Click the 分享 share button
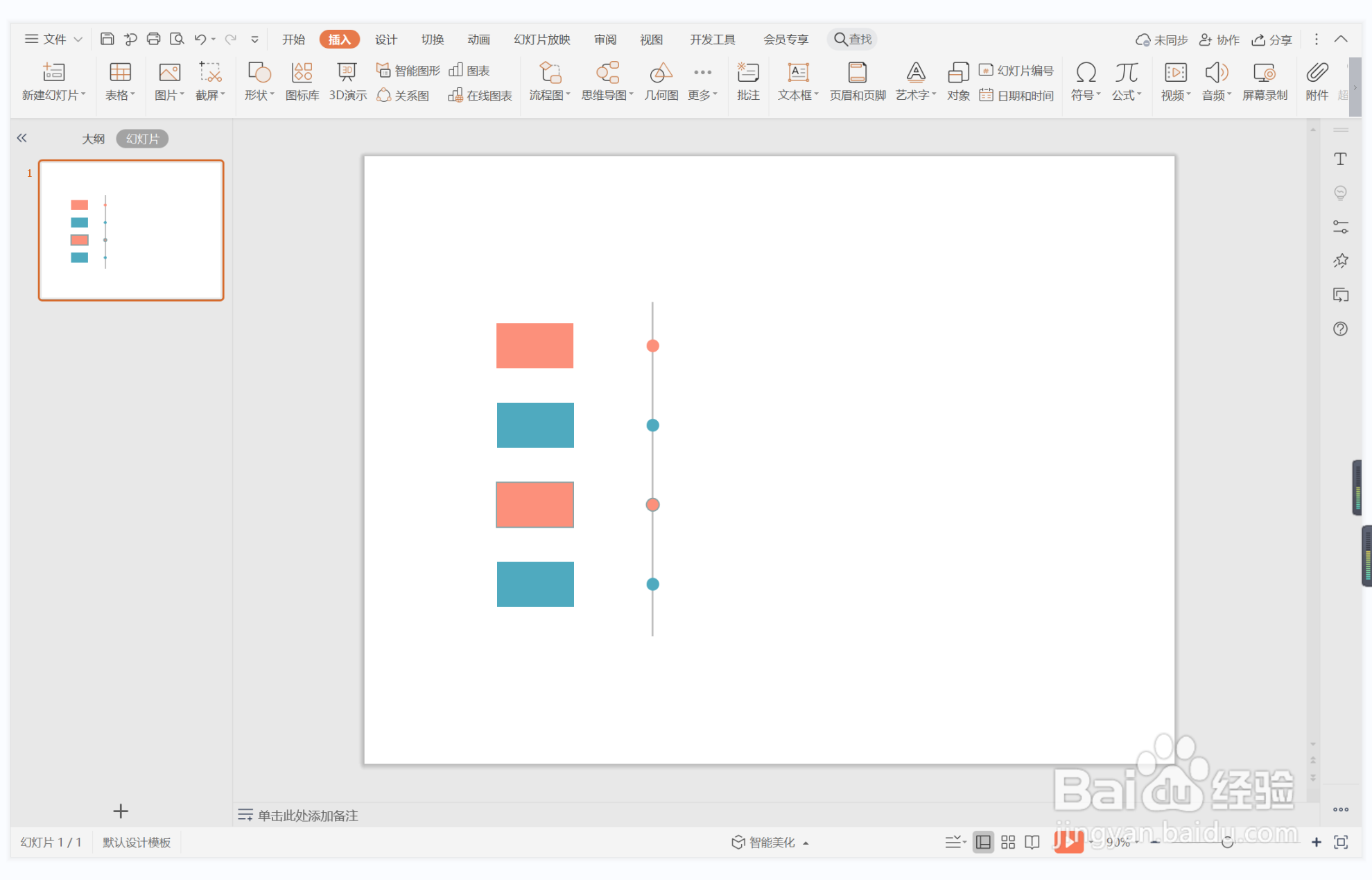Image resolution: width=1372 pixels, height=880 pixels. point(1271,40)
